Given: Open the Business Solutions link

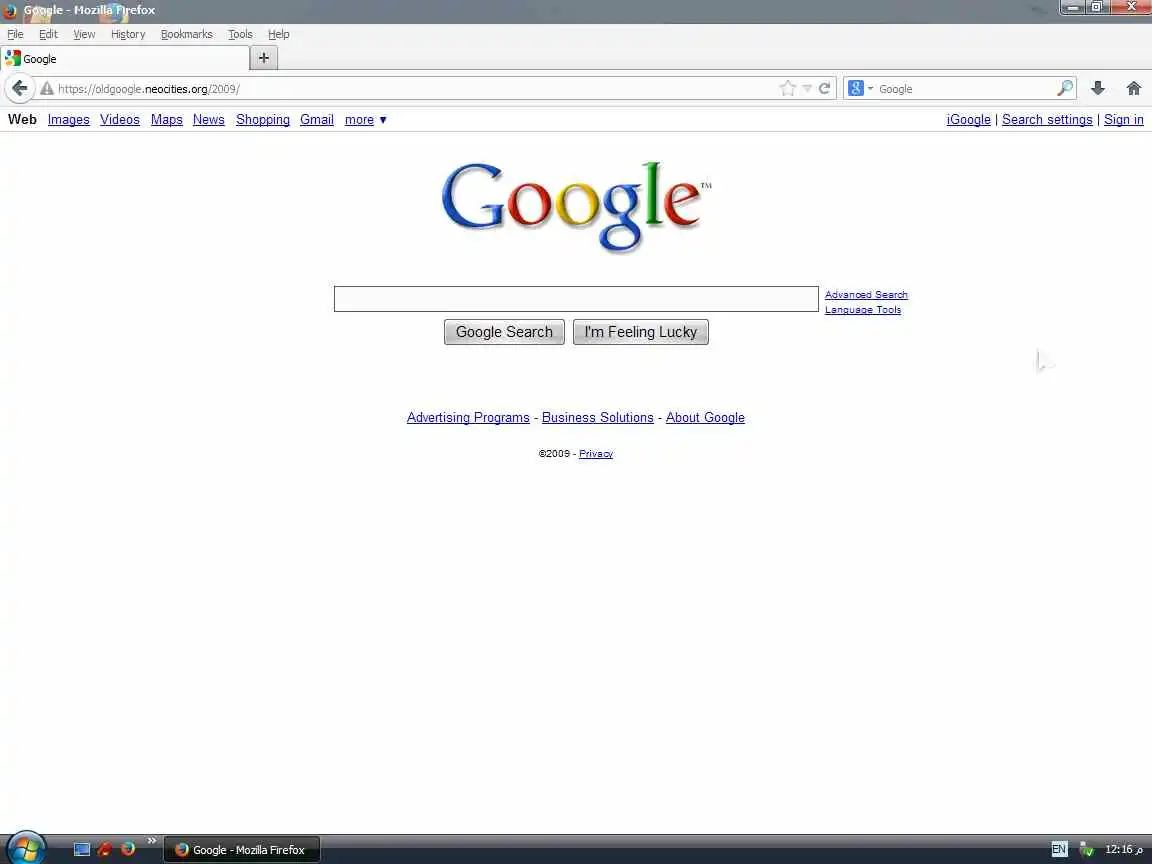Looking at the screenshot, I should click(597, 417).
